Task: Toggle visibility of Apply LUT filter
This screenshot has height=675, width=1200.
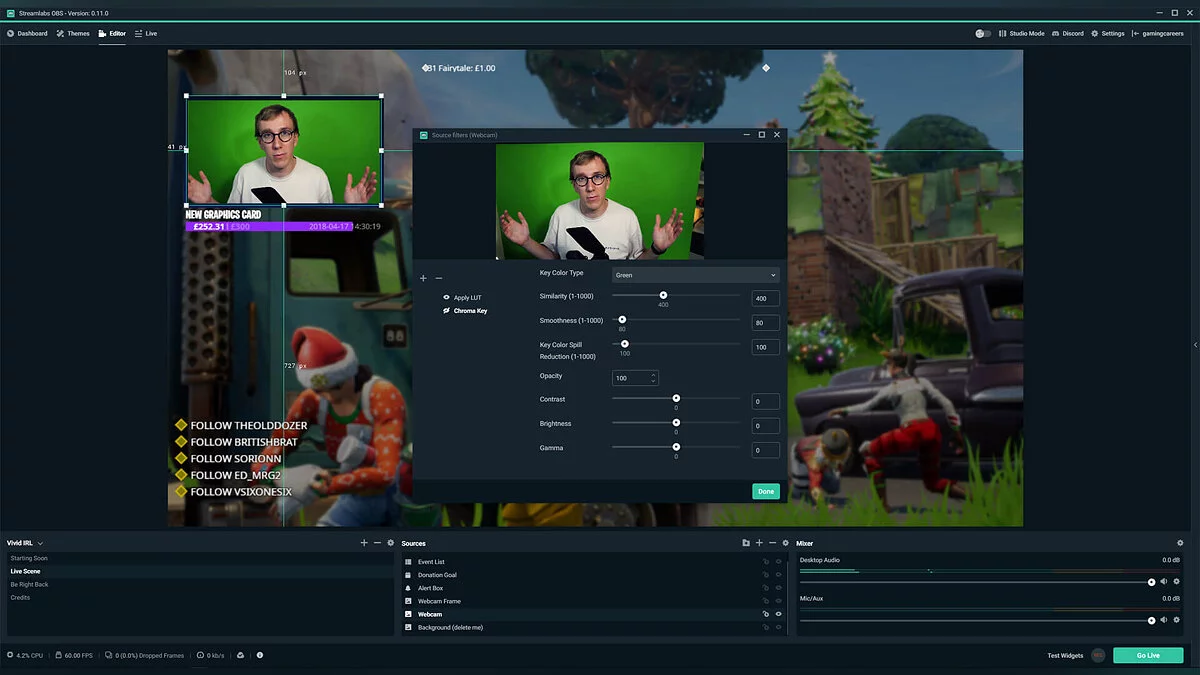Action: click(x=446, y=297)
